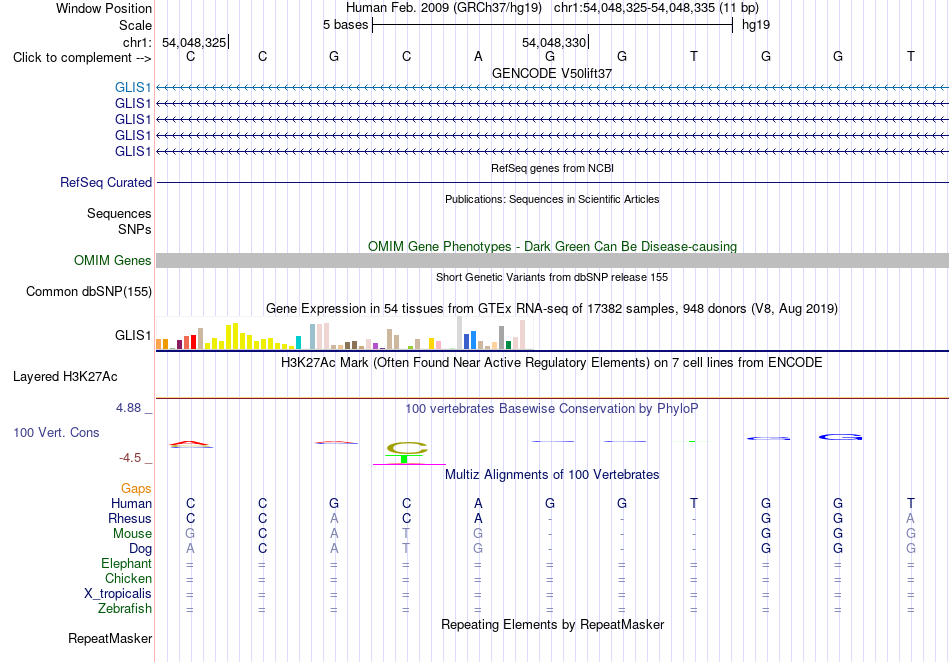Select the 'Click to complement -->' label

[x=82, y=58]
